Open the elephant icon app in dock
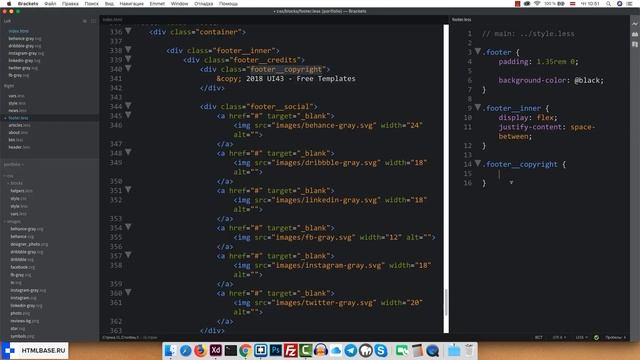 click(x=366, y=351)
